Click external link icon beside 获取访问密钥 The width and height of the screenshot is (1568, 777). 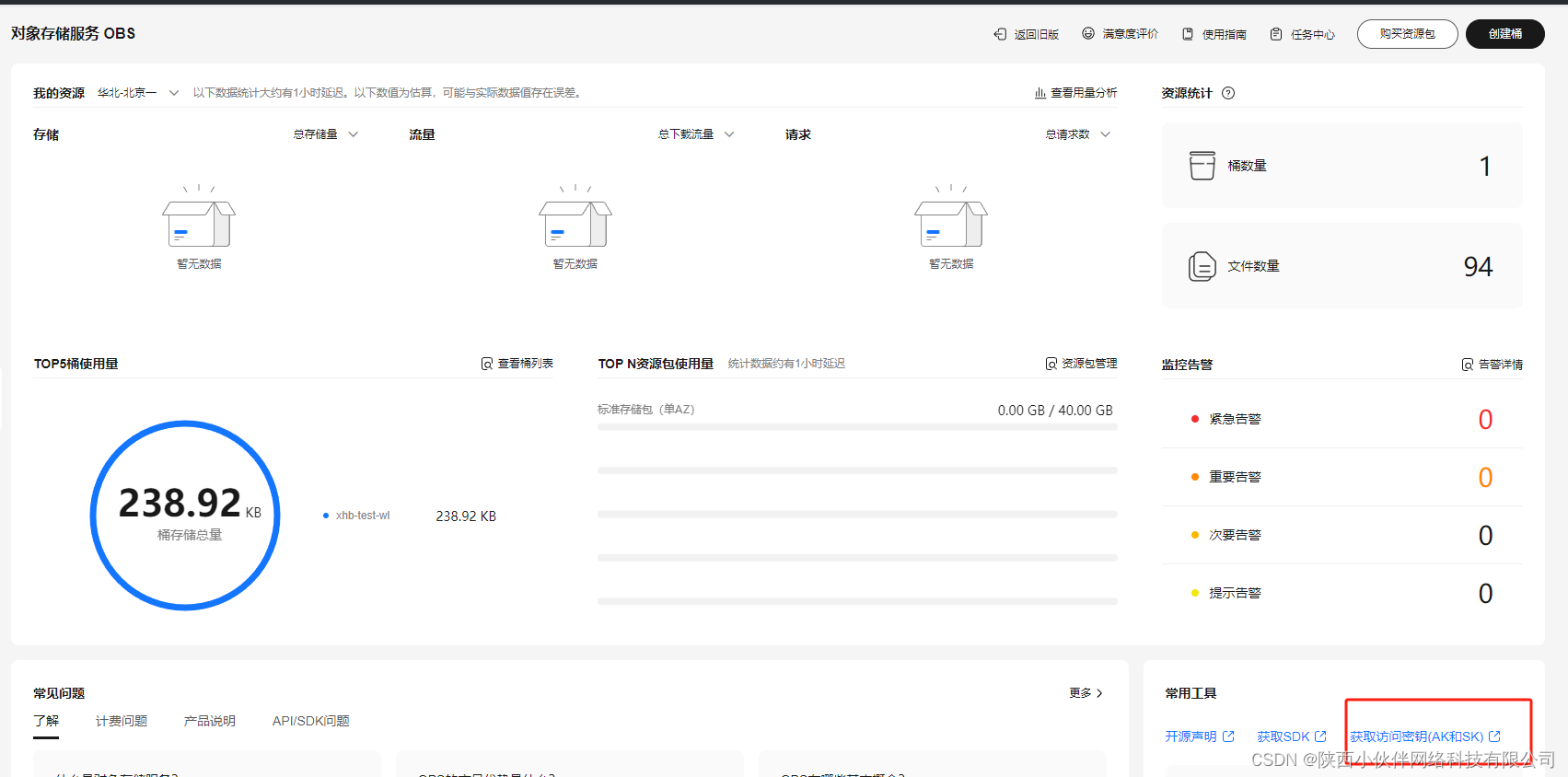tap(1494, 736)
